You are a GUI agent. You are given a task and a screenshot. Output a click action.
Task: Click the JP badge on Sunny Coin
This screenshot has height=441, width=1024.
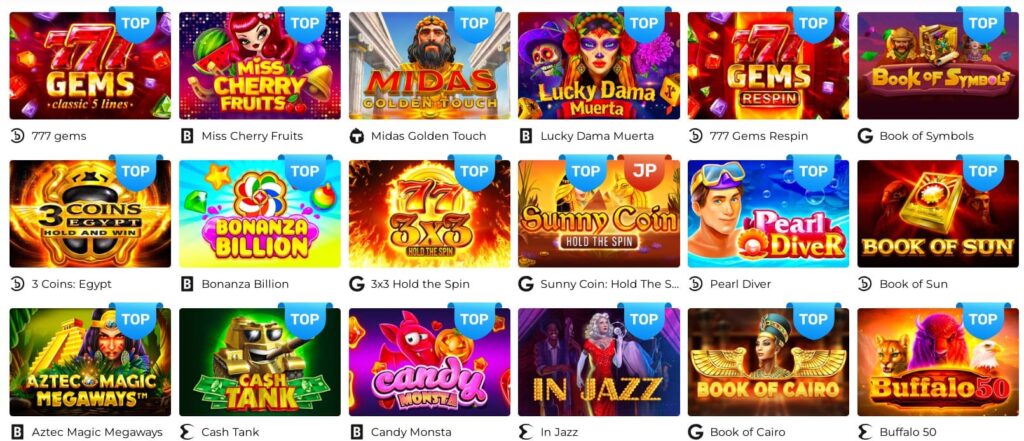coord(644,171)
